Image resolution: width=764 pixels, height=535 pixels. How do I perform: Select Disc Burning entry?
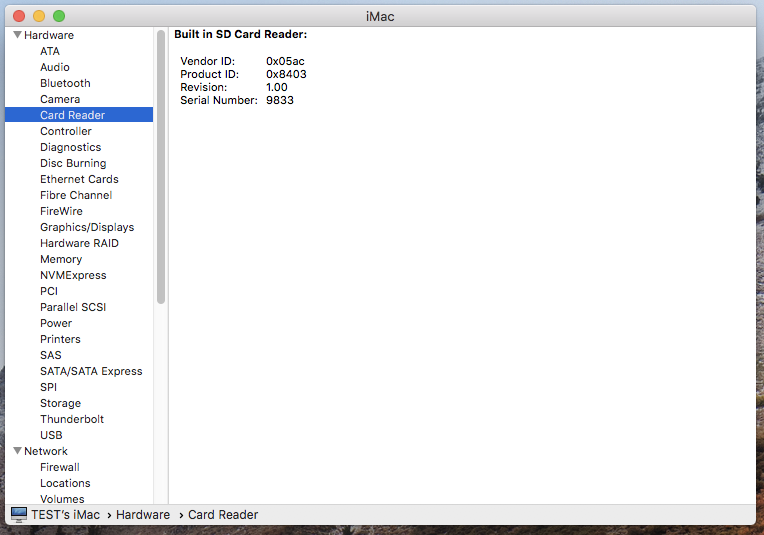pos(73,163)
